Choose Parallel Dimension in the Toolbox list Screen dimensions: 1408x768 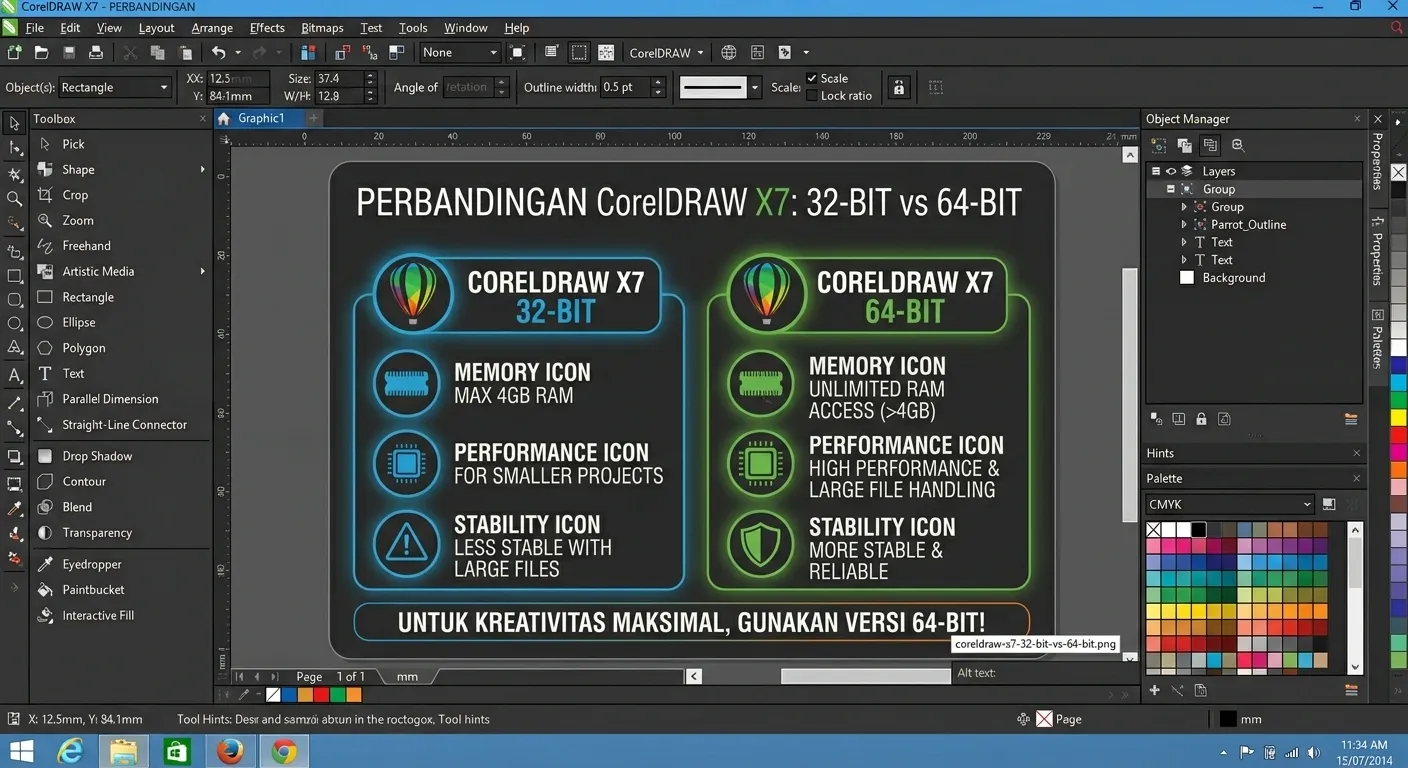(120, 399)
